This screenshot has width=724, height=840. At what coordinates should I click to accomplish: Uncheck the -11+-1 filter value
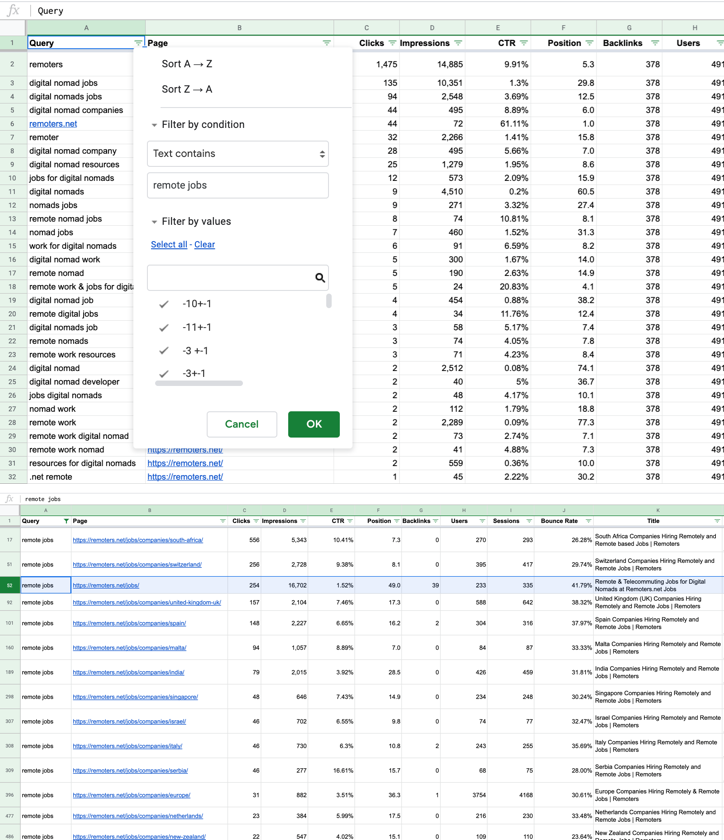[164, 327]
